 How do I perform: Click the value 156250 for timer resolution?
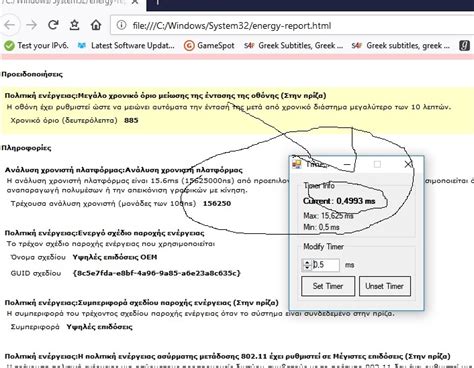(217, 203)
